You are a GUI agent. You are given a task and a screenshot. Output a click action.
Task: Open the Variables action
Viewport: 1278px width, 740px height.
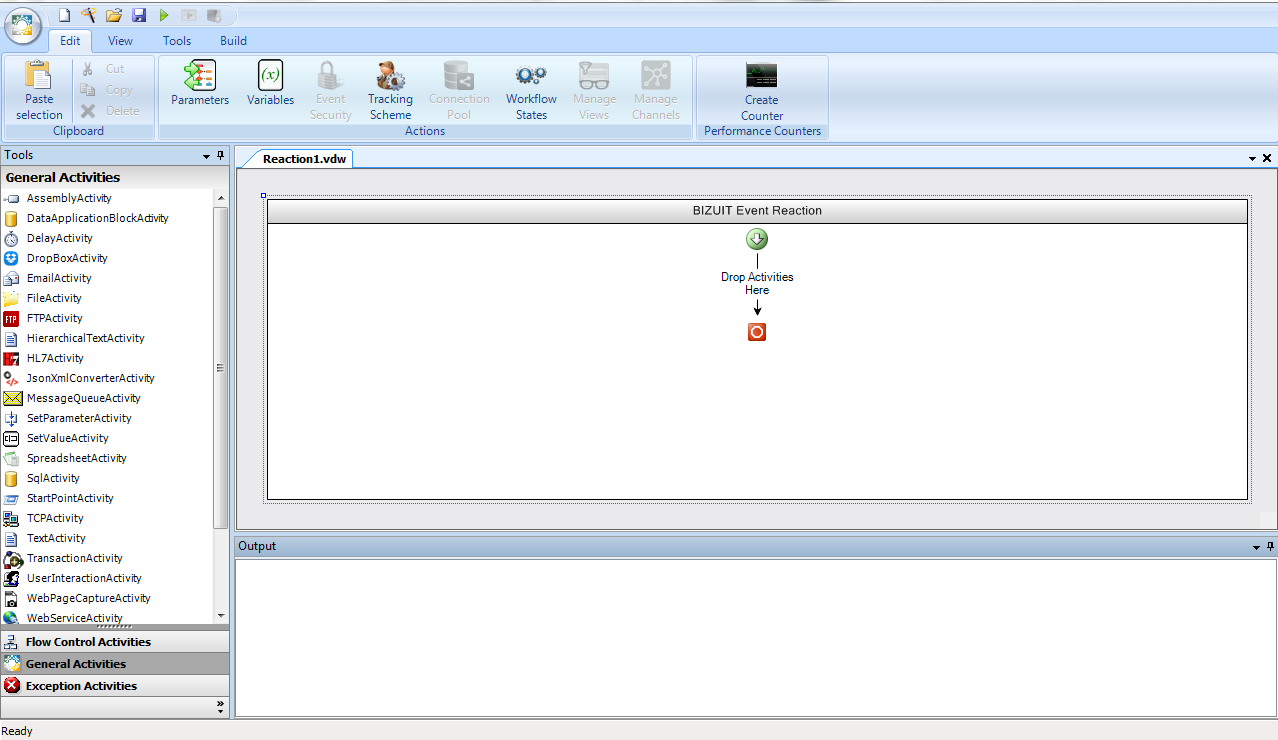click(270, 84)
